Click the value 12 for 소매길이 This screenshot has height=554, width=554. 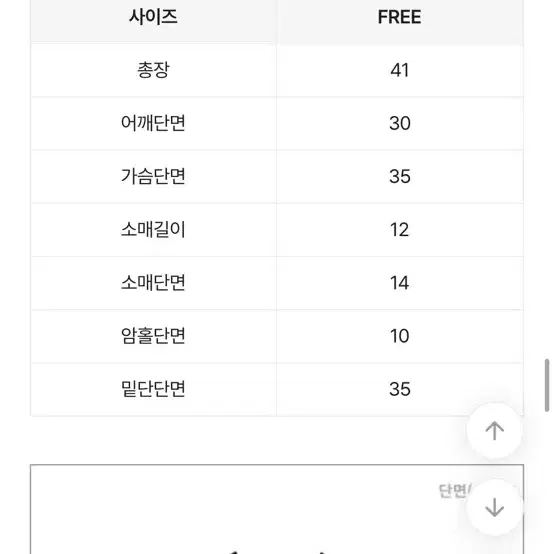click(400, 230)
